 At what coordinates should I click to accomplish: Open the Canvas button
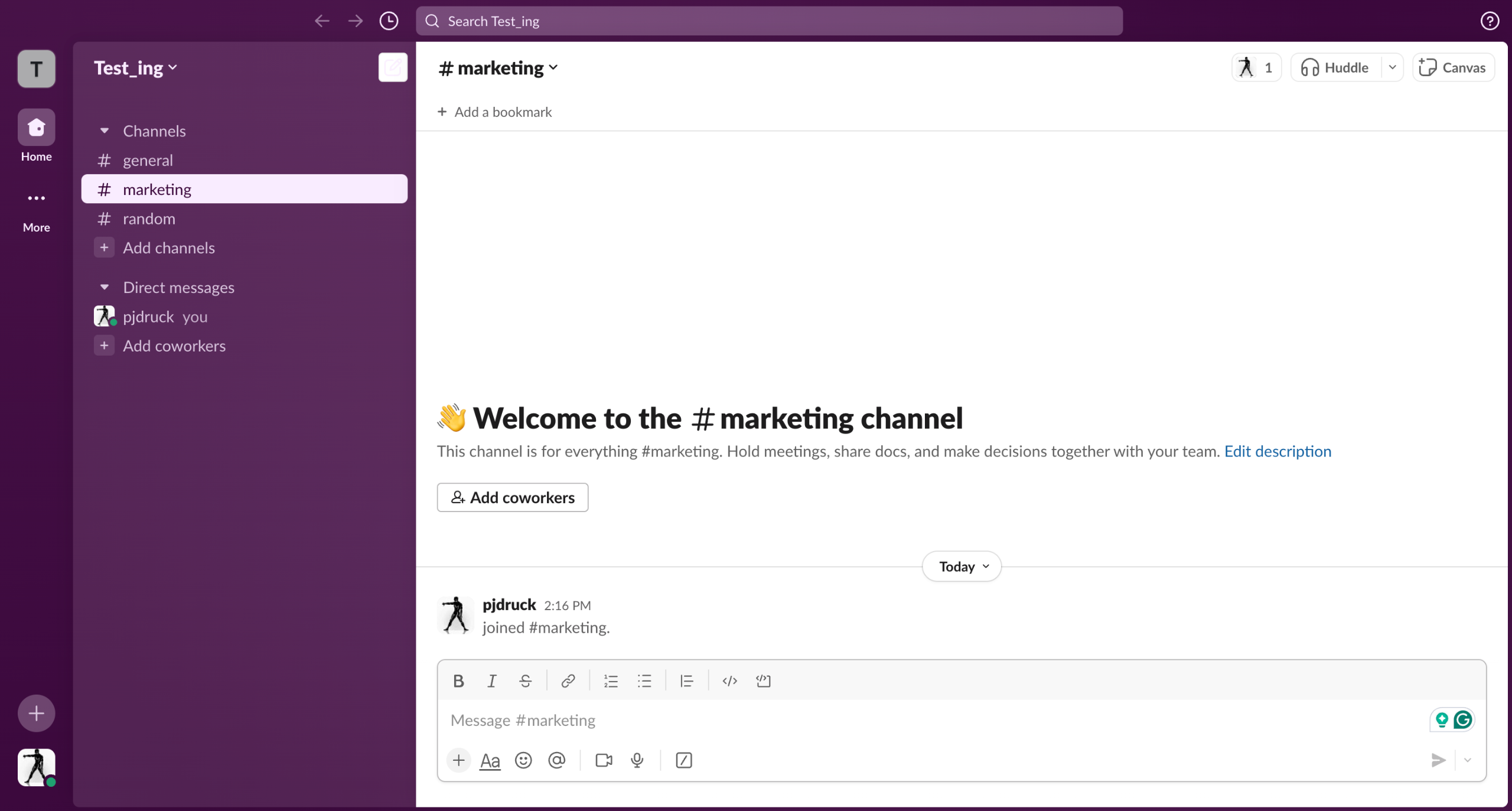point(1454,67)
